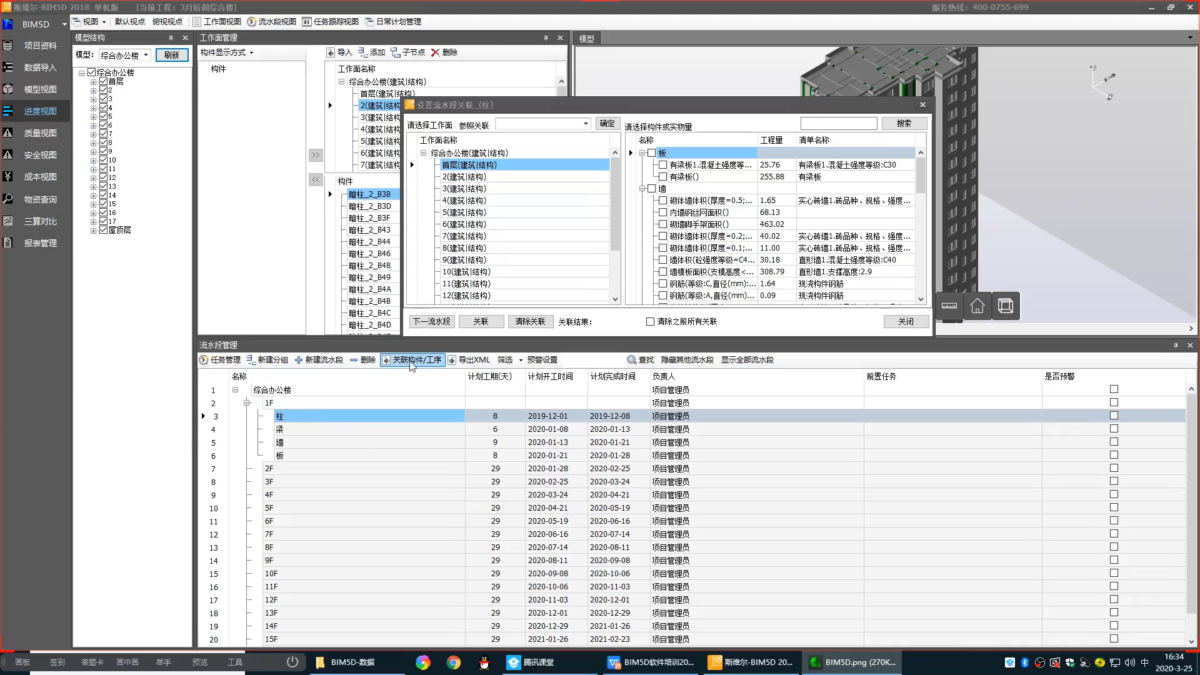This screenshot has width=1200, height=675.
Task: Click 删除 in the 流水段管理 toolbar
Action: tap(363, 360)
